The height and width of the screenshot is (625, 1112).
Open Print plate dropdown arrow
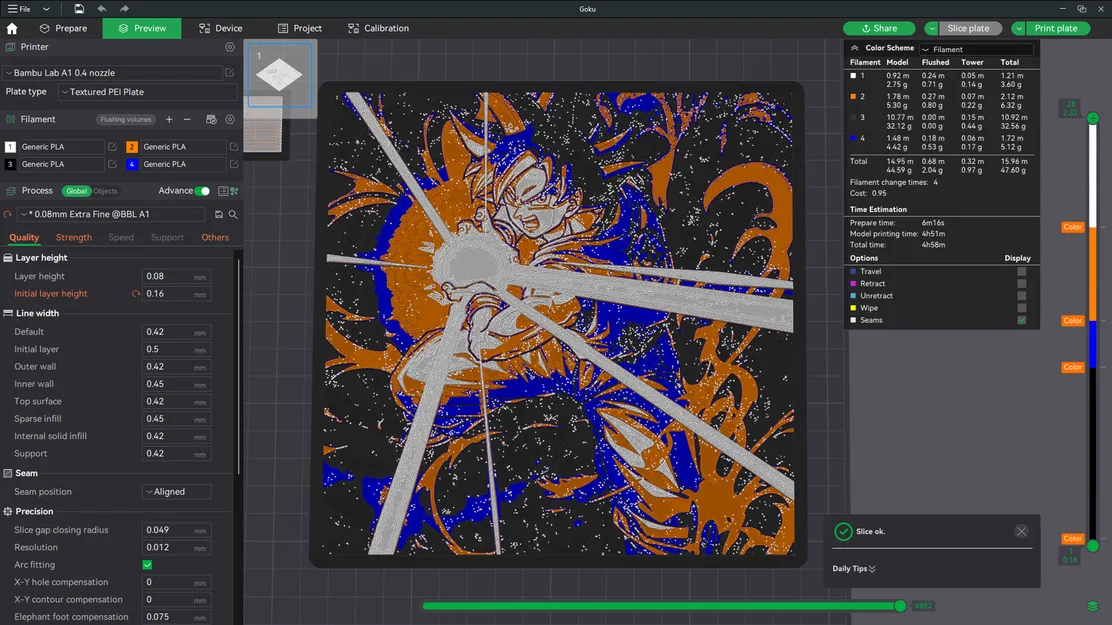point(1018,28)
